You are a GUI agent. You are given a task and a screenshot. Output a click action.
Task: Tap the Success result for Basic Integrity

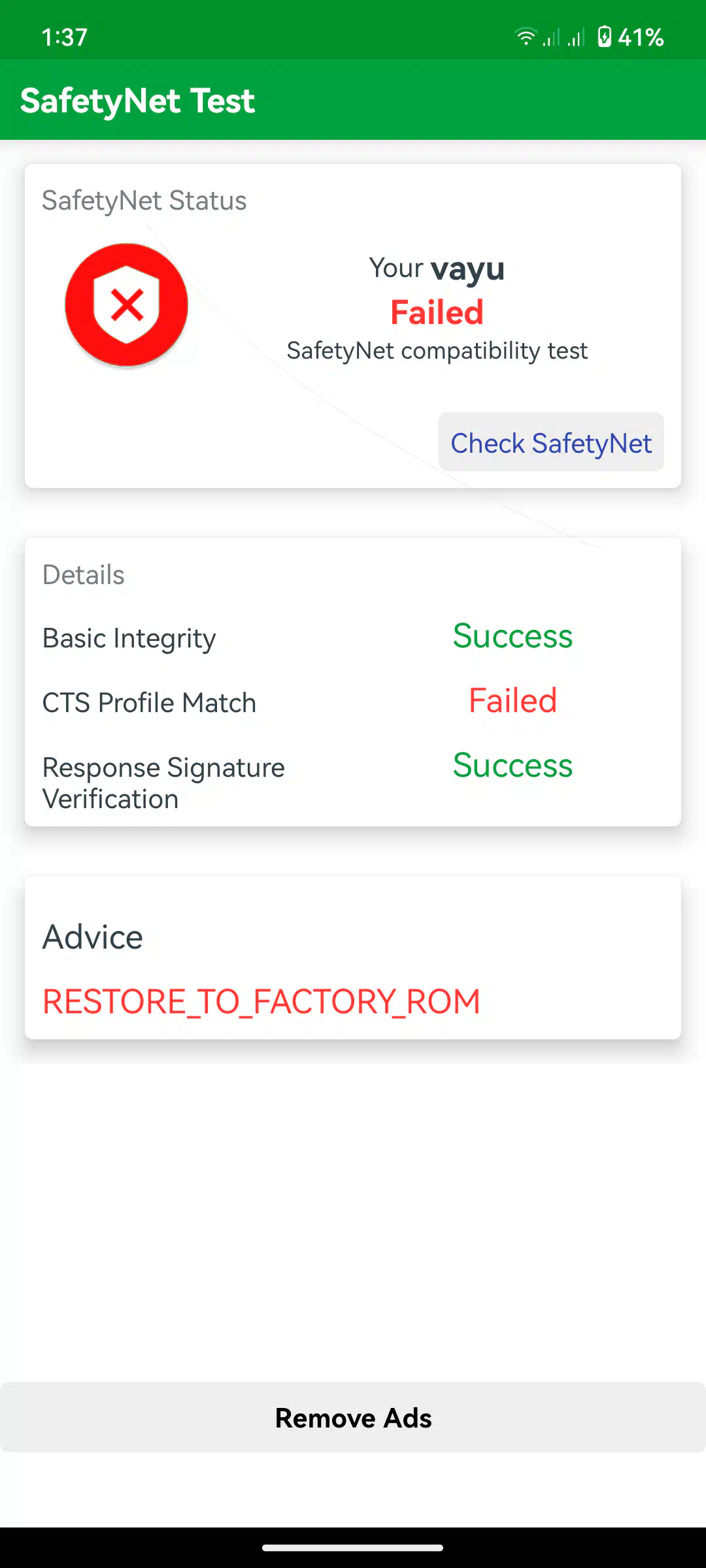[x=513, y=636]
